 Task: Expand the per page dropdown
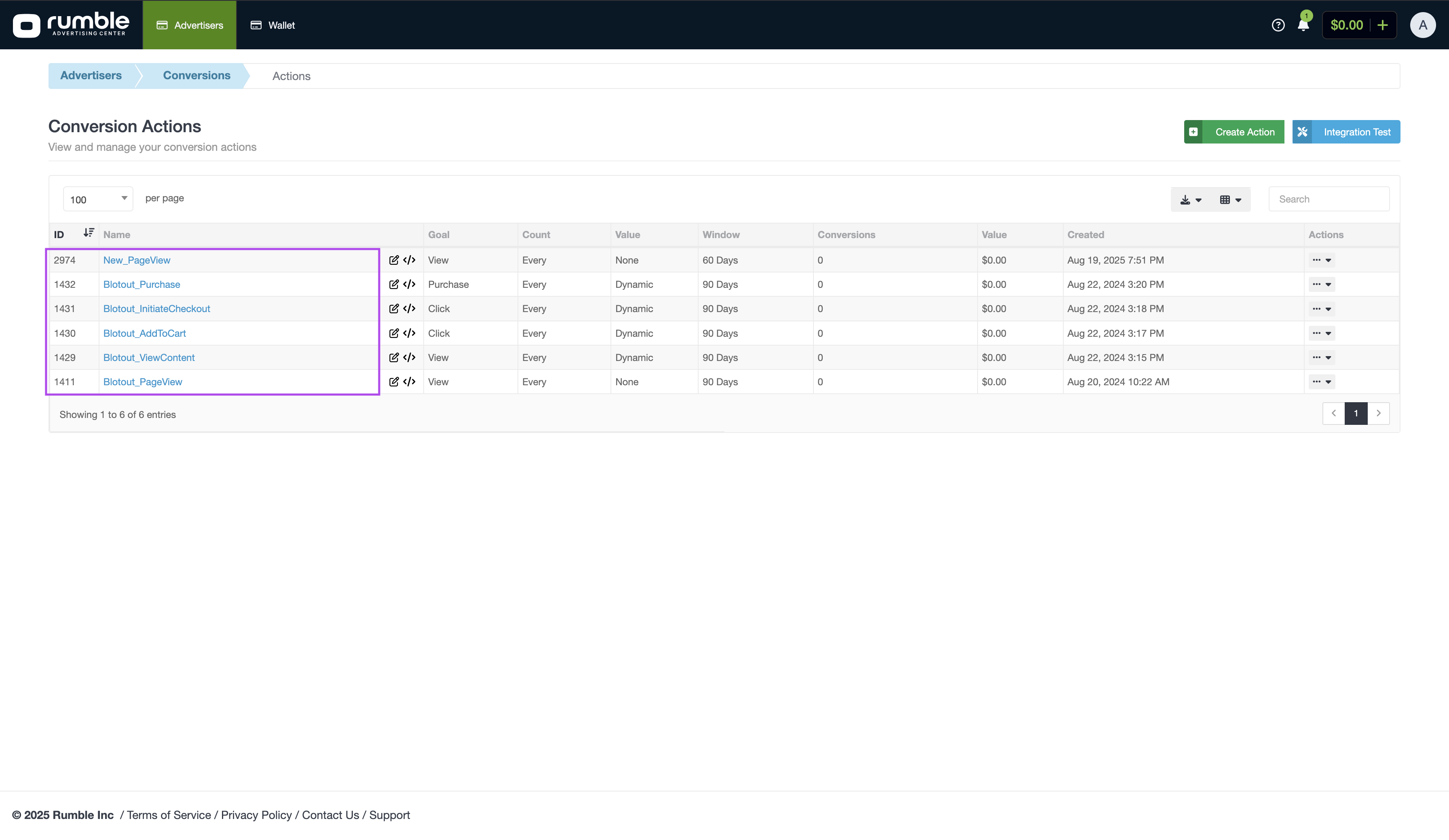(x=98, y=199)
